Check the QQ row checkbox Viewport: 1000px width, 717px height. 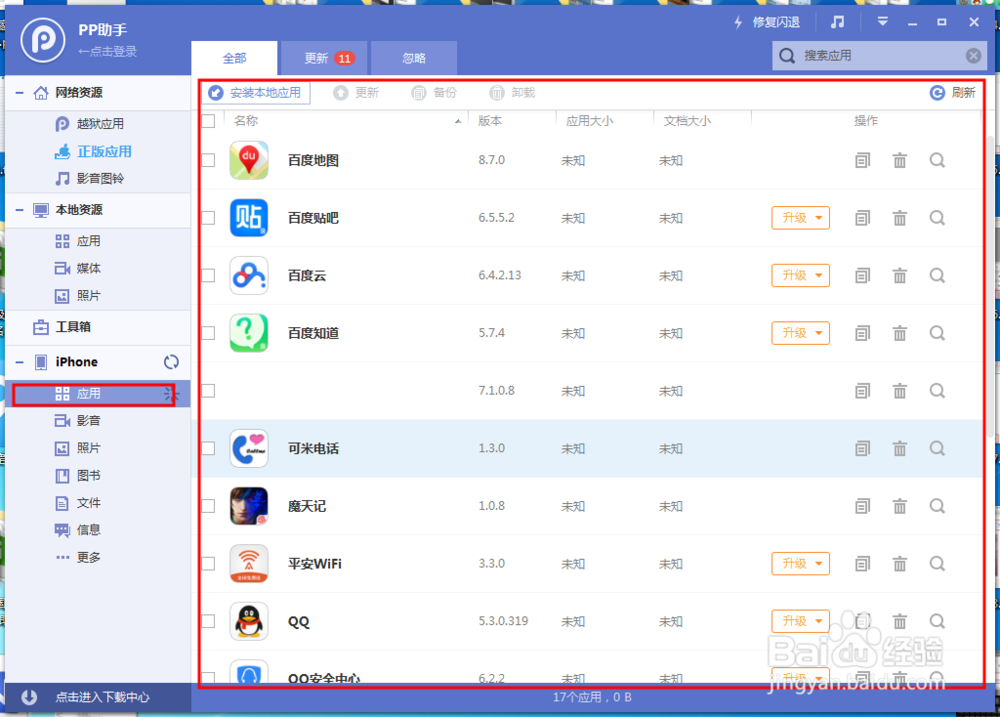209,621
